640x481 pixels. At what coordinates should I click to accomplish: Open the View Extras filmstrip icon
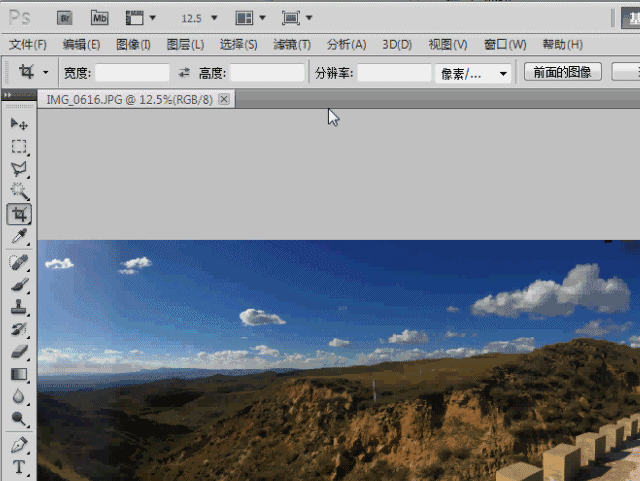134,18
